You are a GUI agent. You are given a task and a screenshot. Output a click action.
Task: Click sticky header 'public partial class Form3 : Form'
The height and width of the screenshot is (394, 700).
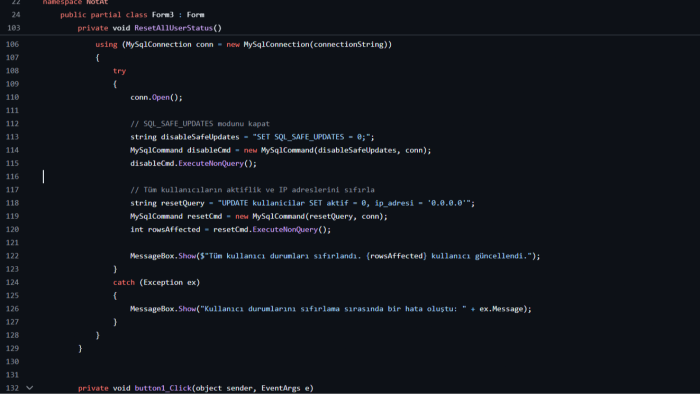click(x=132, y=15)
